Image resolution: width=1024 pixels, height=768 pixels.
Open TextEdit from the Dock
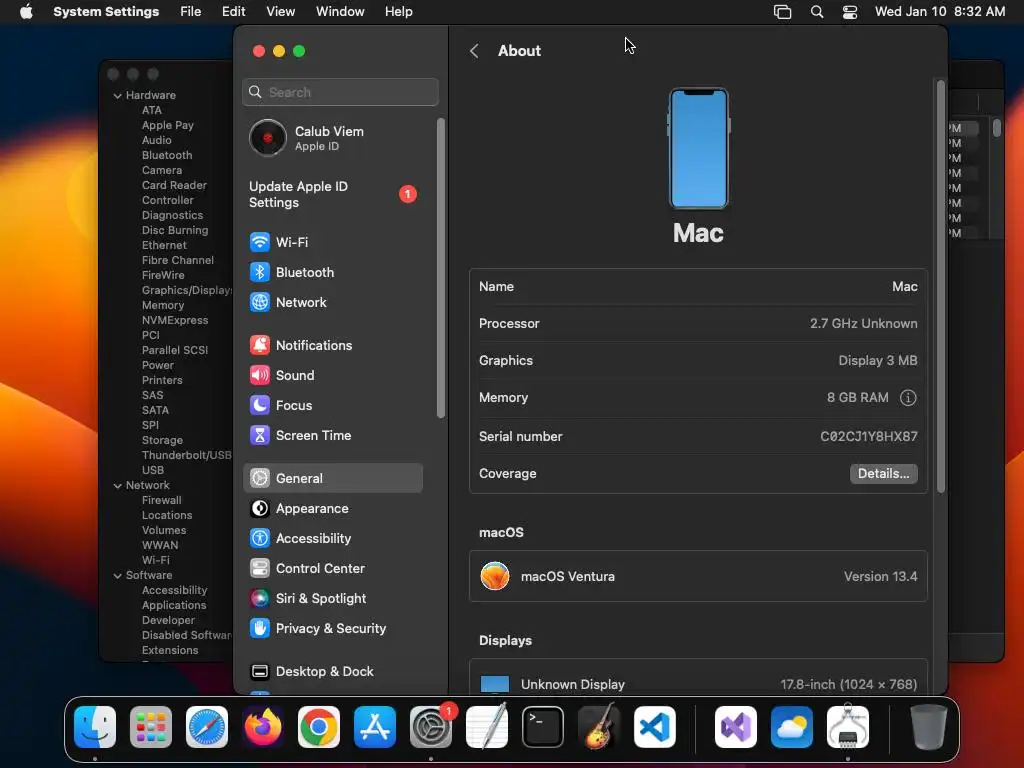(x=487, y=726)
